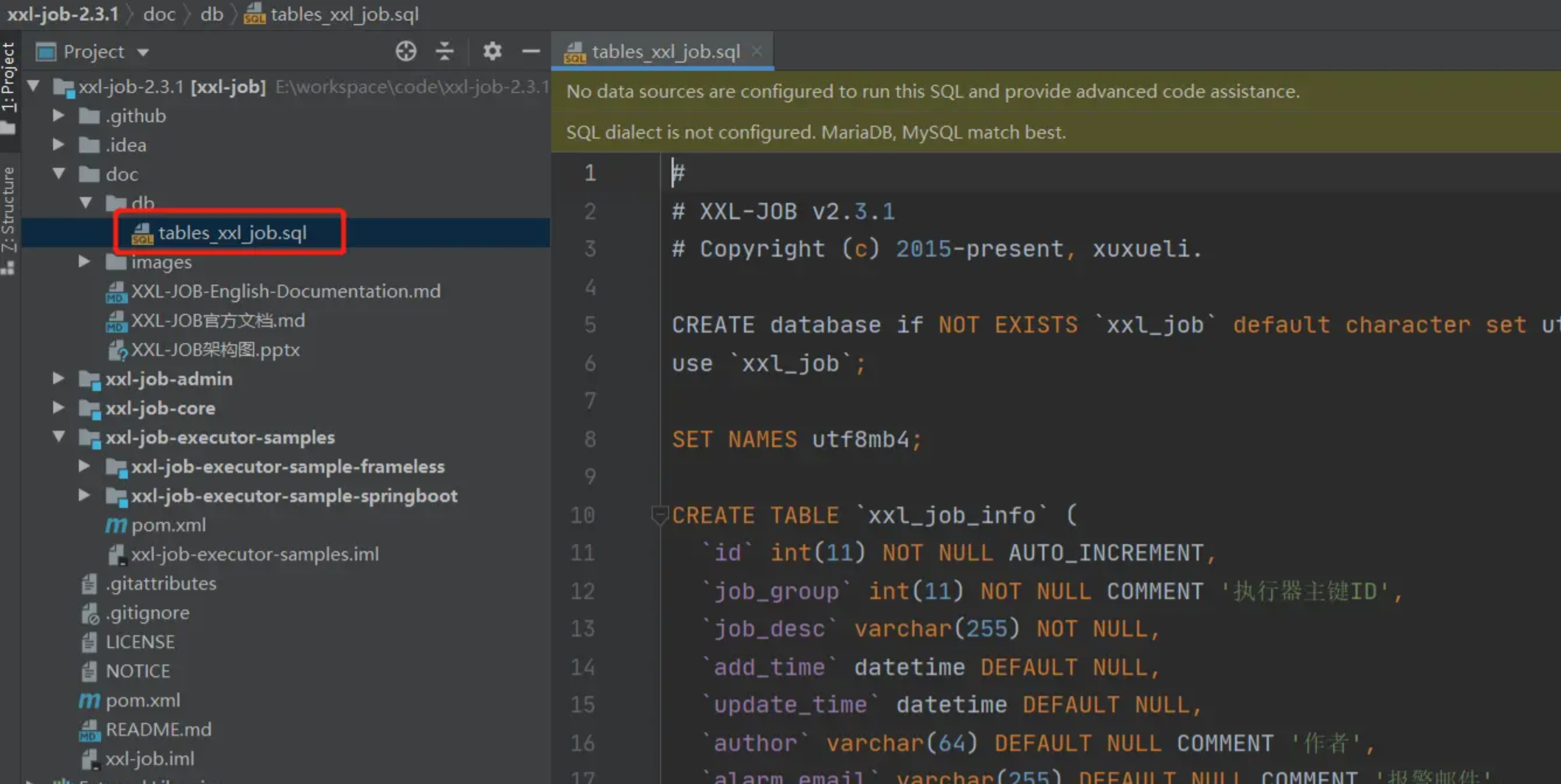Open Project panel settings gear
The width and height of the screenshot is (1561, 784).
pos(492,51)
